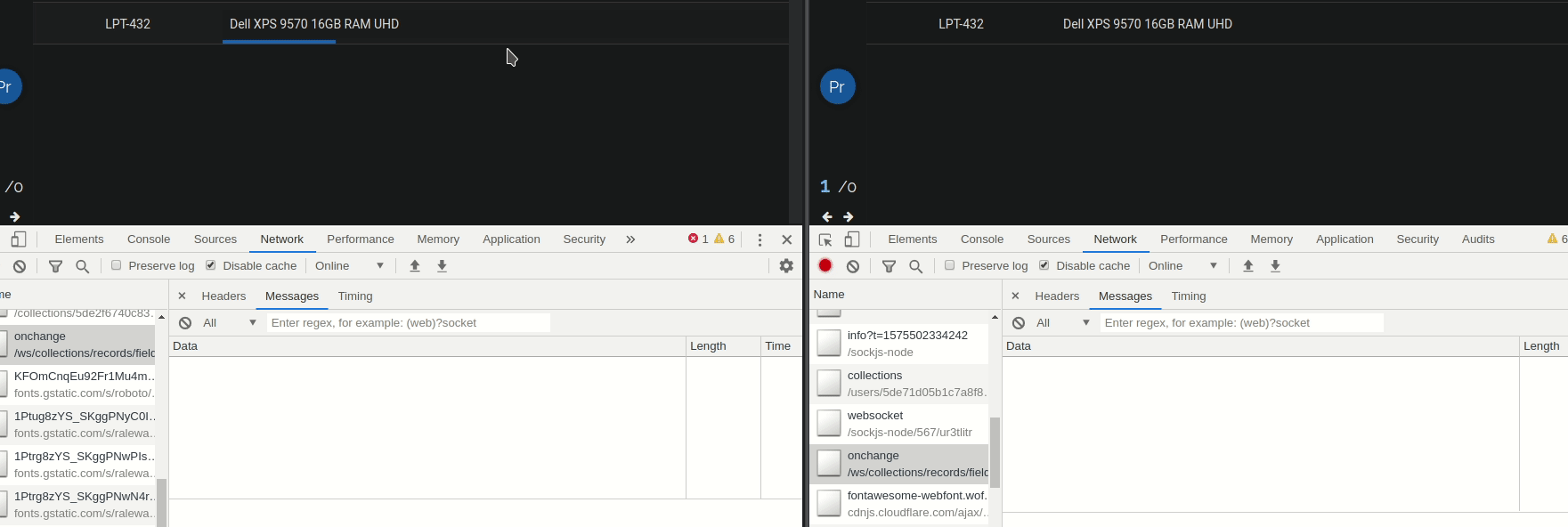This screenshot has width=1568, height=527.
Task: Select Timing tab in right DevTools
Action: tap(1189, 296)
